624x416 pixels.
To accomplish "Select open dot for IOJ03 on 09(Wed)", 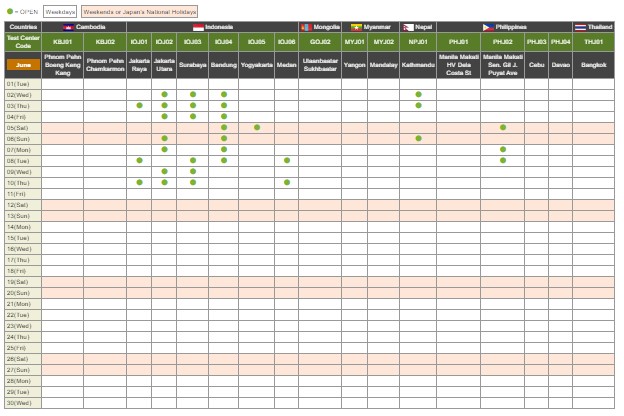I will click(193, 172).
